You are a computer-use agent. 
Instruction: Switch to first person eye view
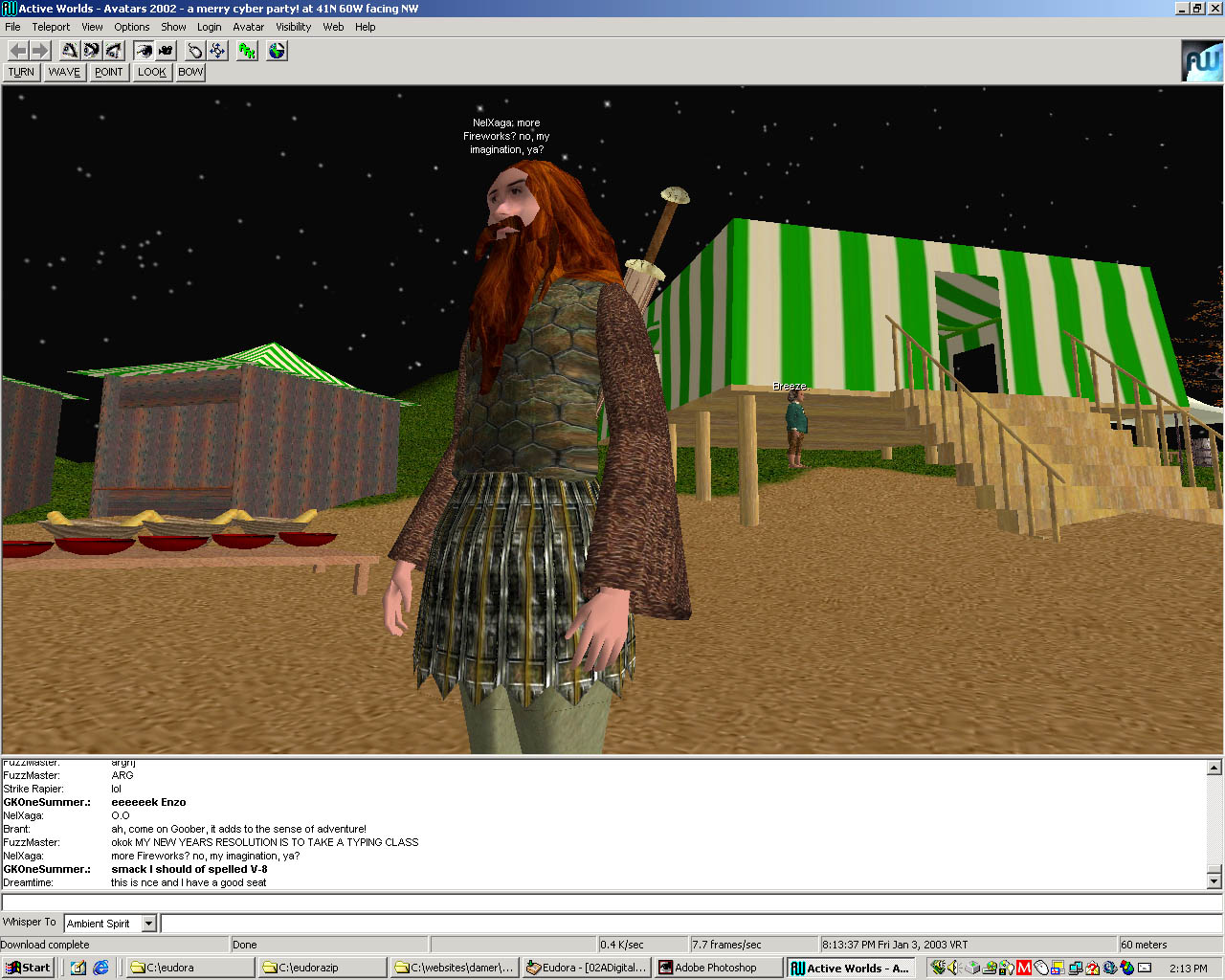(x=144, y=51)
